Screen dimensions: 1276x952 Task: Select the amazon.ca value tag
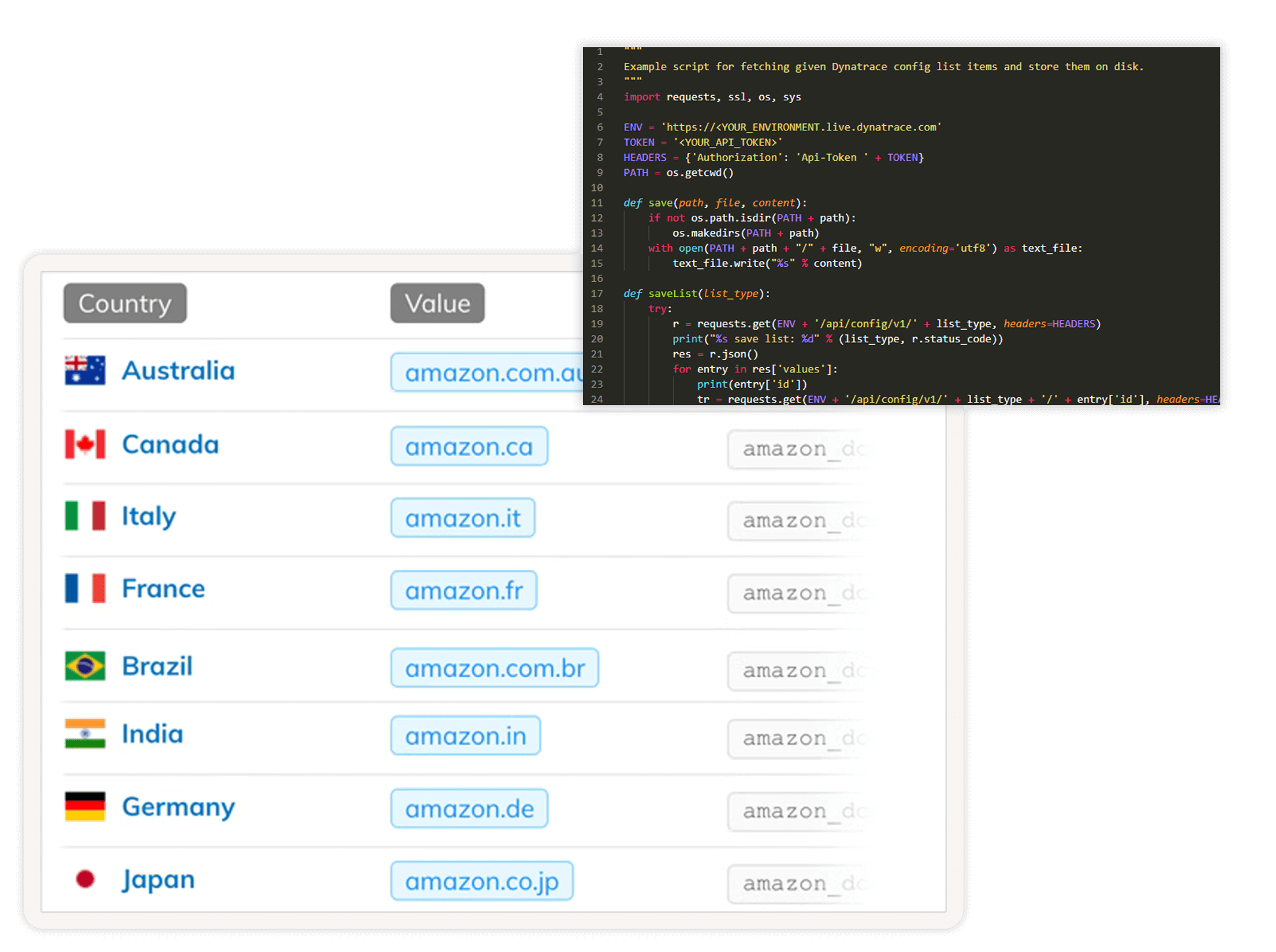click(469, 446)
